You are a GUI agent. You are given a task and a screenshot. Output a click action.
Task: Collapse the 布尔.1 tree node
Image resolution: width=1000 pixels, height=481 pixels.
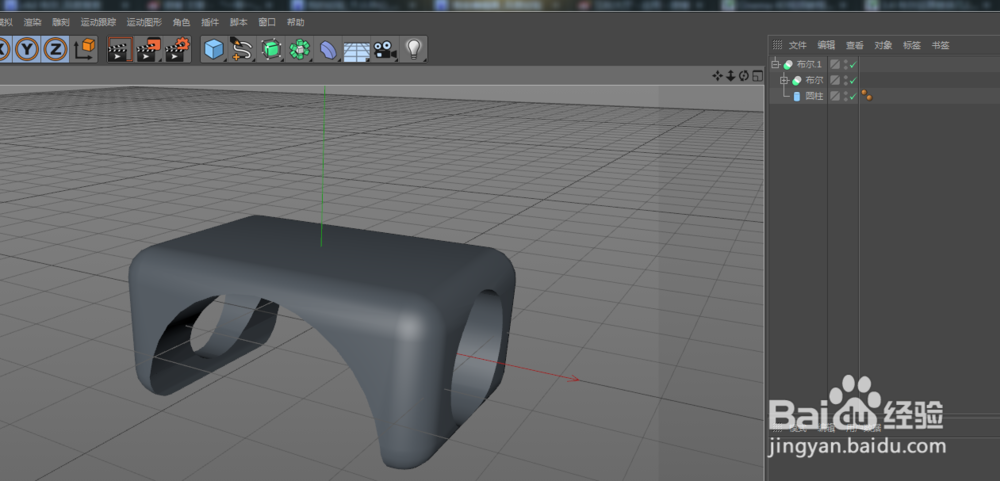(776, 64)
